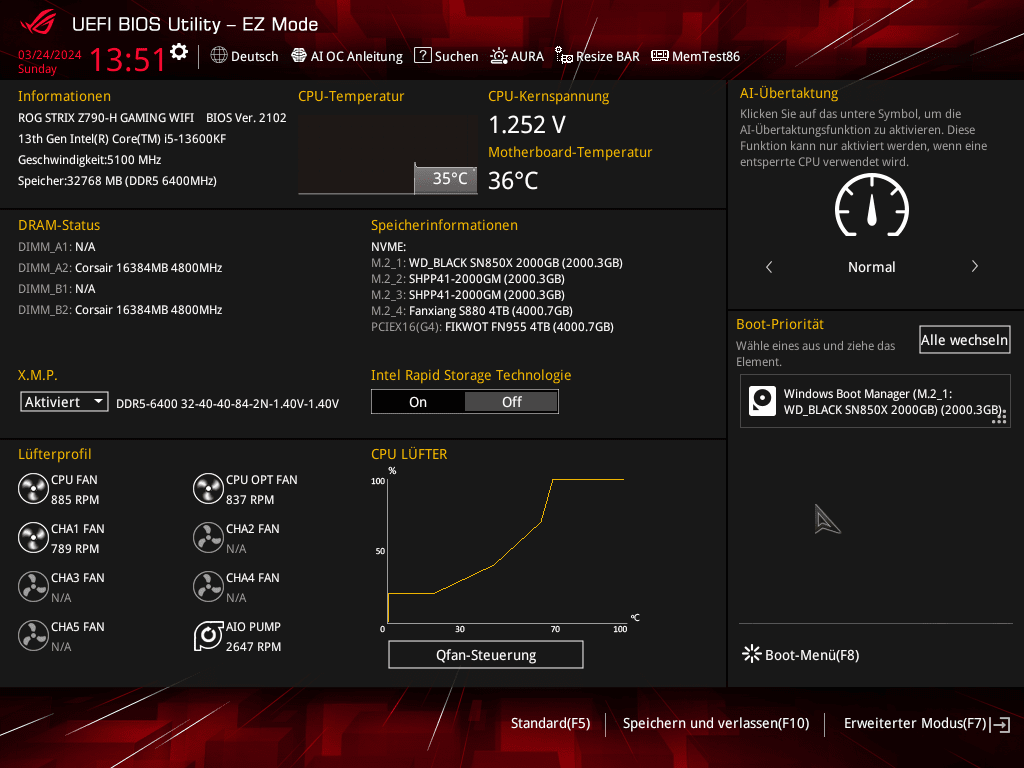
Task: Select CPU FAN fan icon
Action: [x=33, y=488]
